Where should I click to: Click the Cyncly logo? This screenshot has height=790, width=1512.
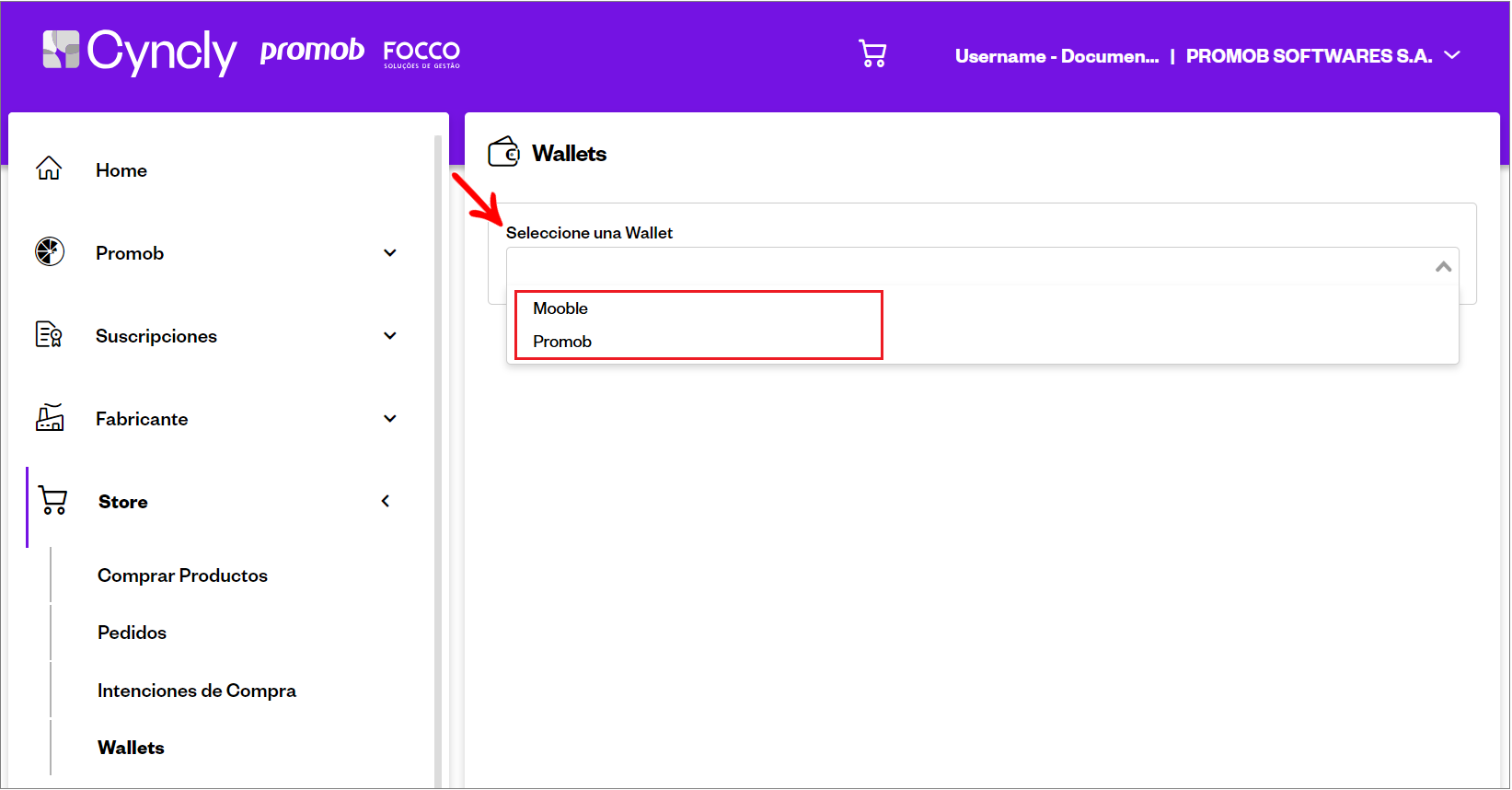(140, 52)
